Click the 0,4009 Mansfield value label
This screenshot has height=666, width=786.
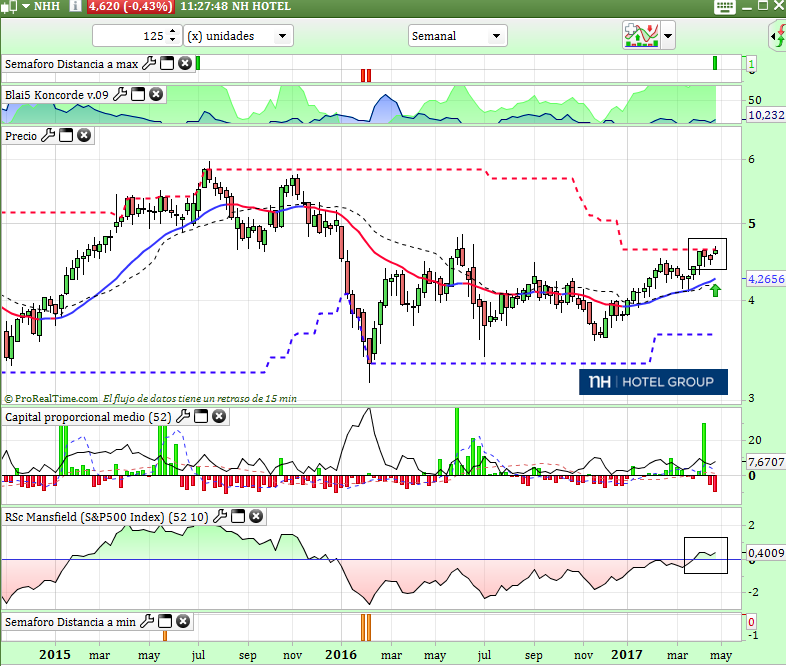pos(766,553)
